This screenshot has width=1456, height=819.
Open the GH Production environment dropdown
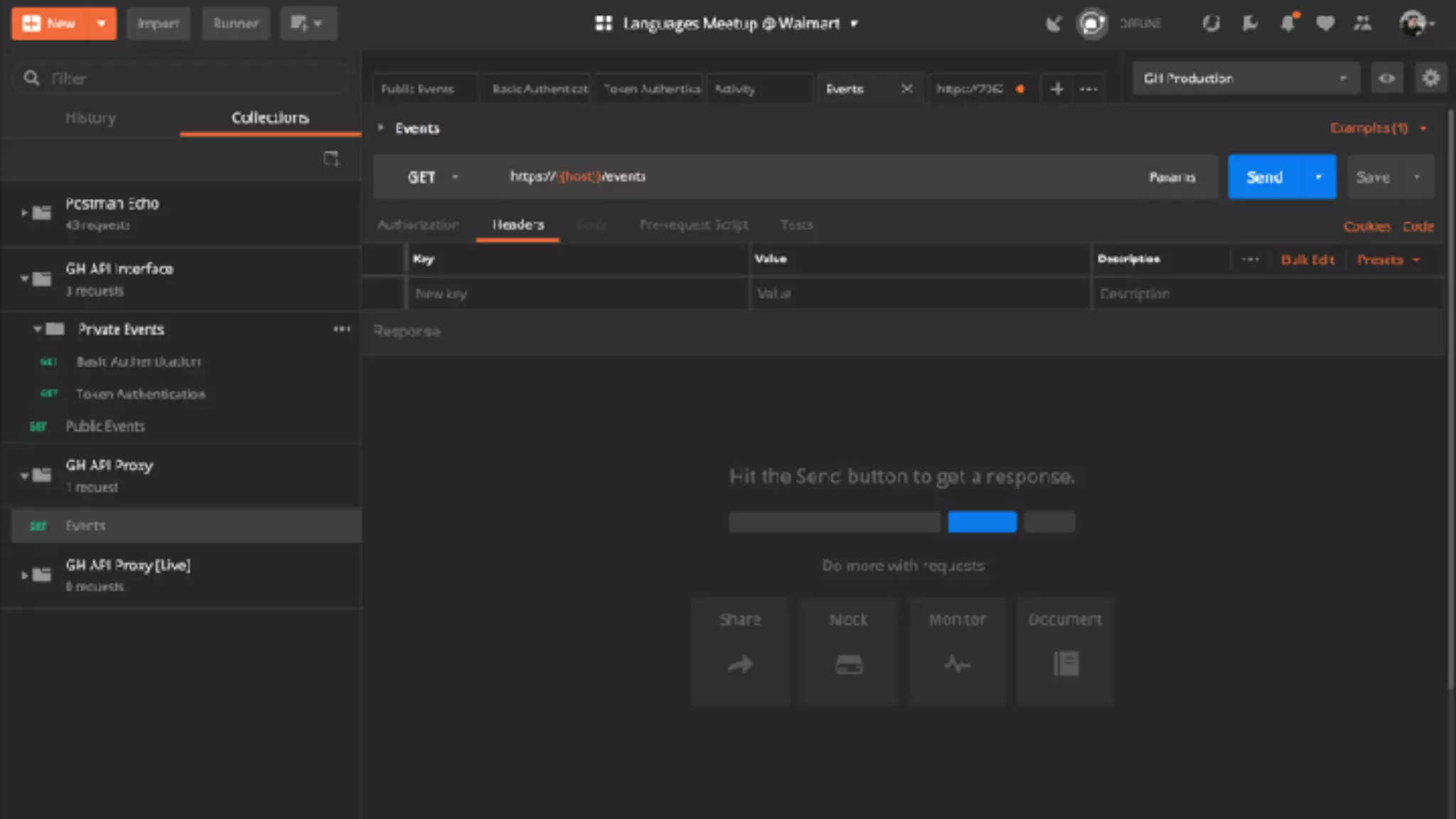pyautogui.click(x=1246, y=78)
